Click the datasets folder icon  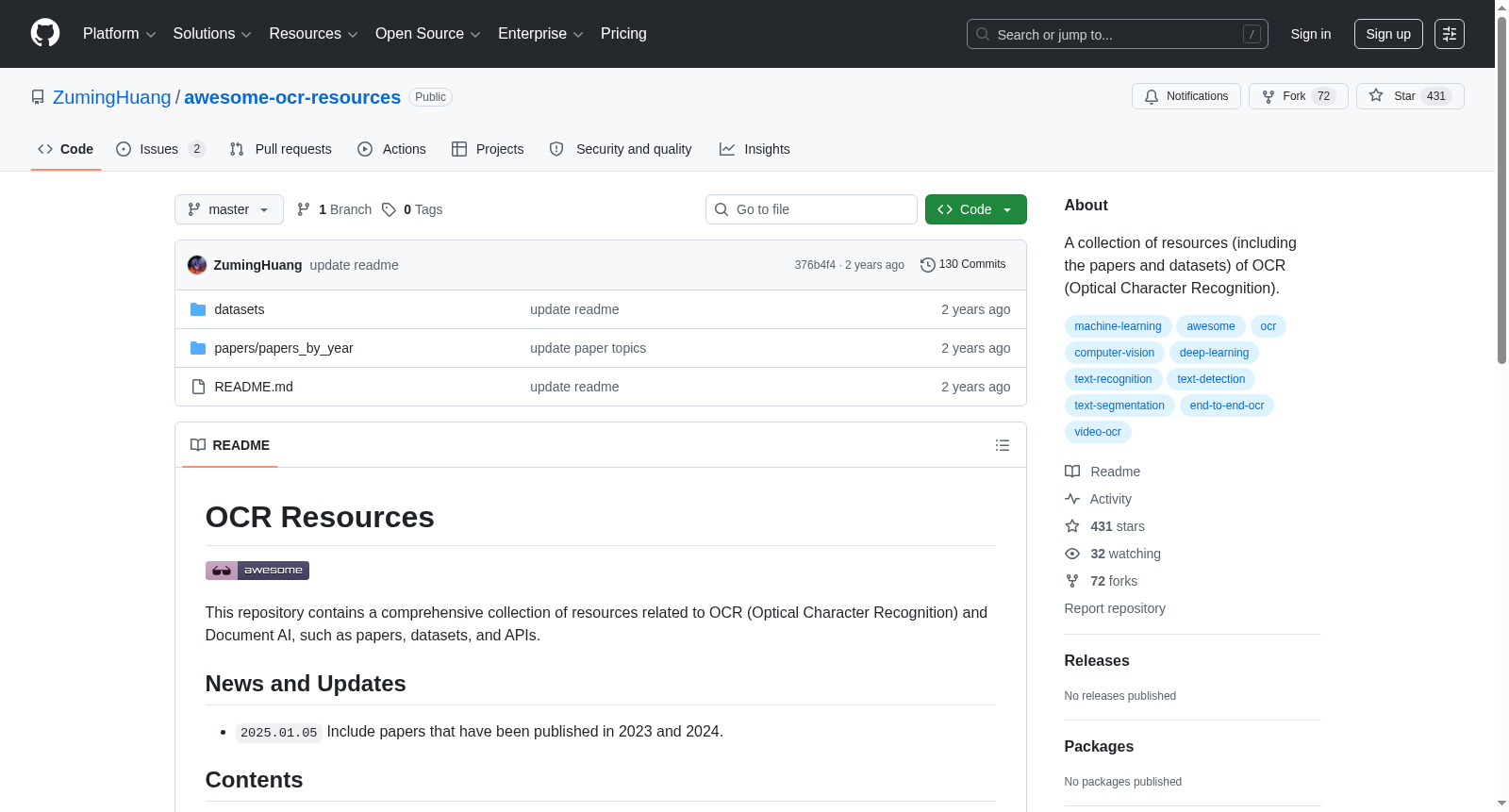pos(198,309)
